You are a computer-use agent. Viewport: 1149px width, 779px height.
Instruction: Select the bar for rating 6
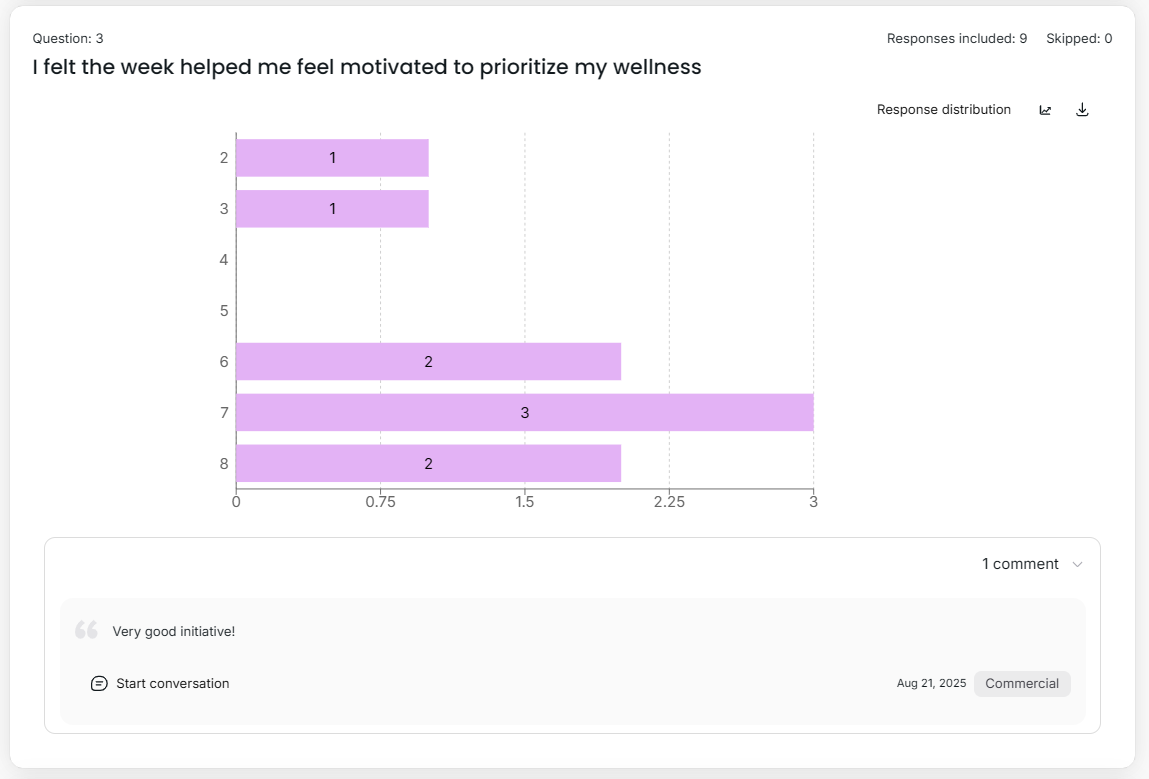tap(428, 361)
